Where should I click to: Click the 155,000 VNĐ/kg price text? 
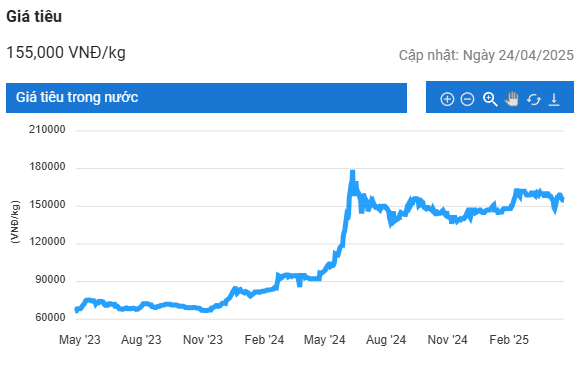(x=66, y=52)
